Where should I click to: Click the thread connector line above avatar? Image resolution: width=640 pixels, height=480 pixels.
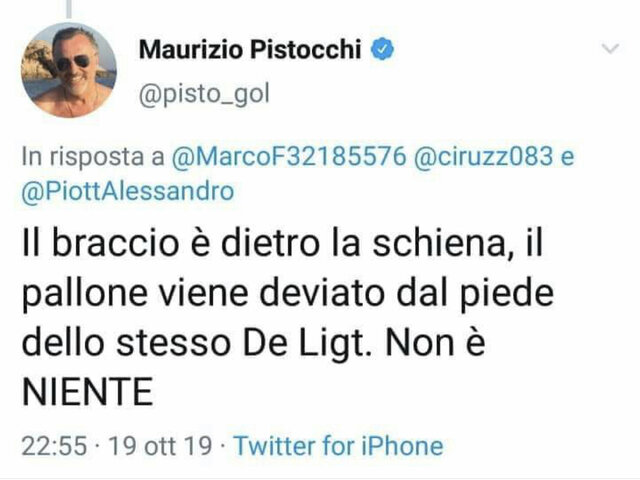69,9
